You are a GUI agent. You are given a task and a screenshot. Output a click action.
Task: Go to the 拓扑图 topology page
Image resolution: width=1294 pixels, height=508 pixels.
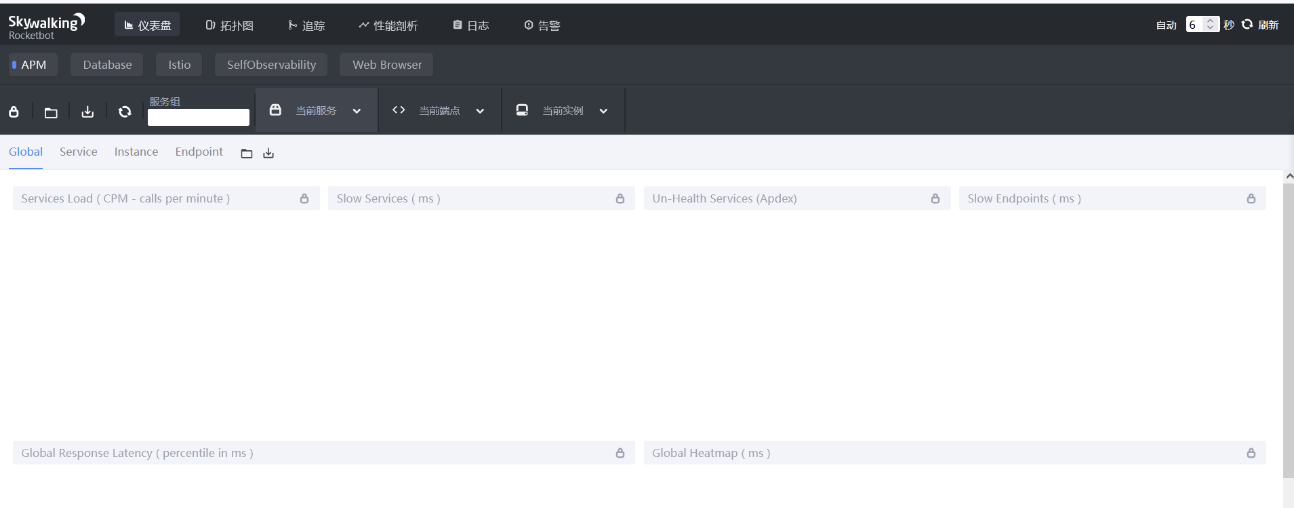[x=229, y=25]
